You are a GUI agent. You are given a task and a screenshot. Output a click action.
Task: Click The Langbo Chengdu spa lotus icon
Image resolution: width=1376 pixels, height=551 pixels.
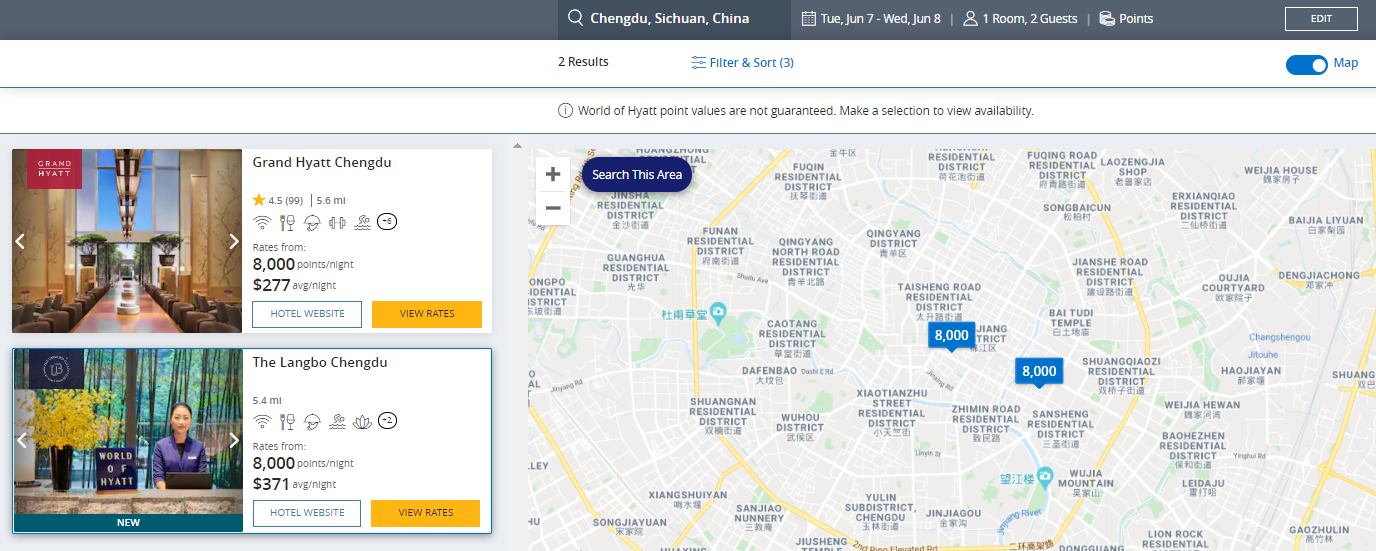pyautogui.click(x=362, y=421)
